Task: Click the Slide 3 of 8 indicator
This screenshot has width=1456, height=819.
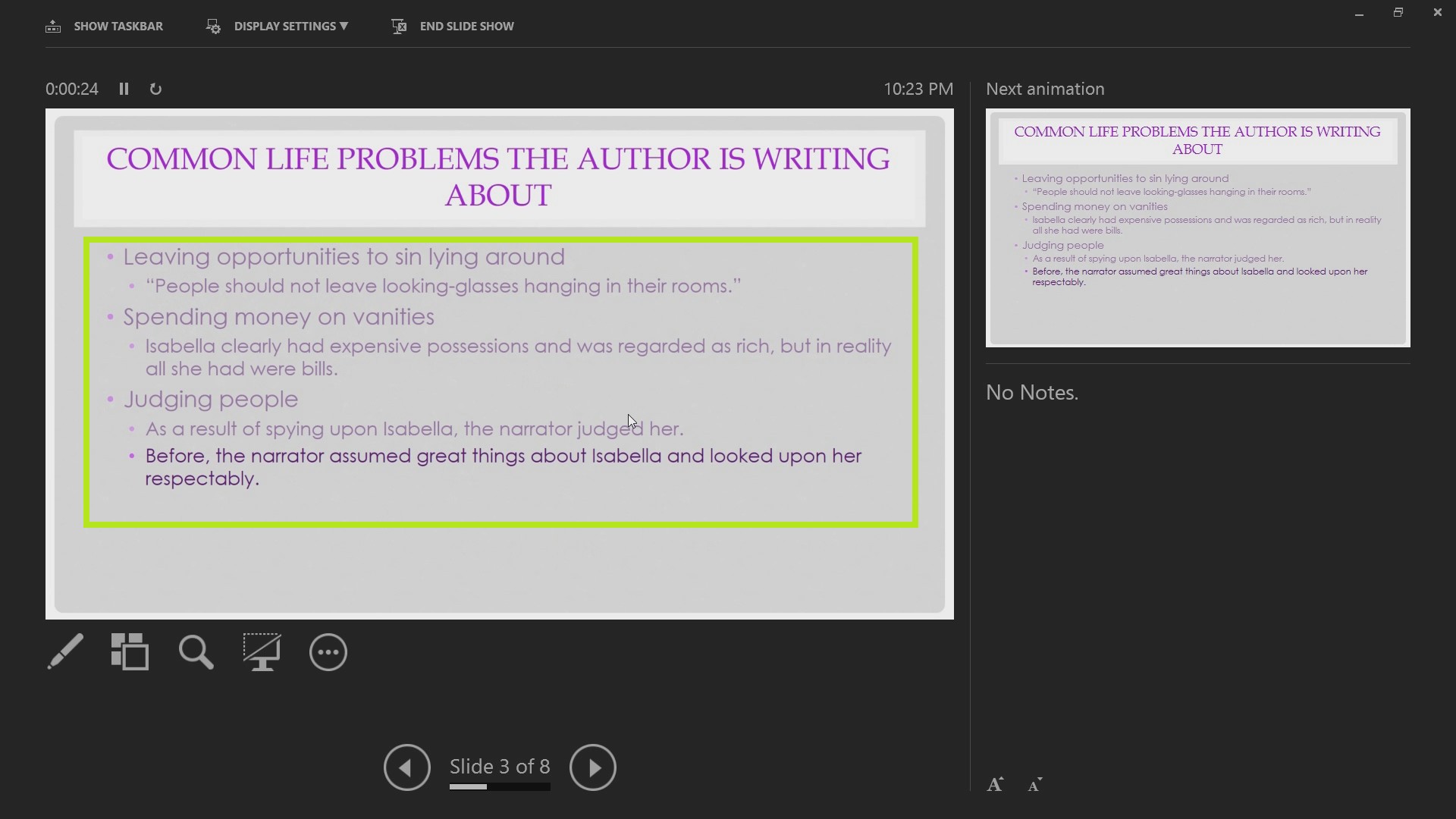Action: click(x=500, y=767)
